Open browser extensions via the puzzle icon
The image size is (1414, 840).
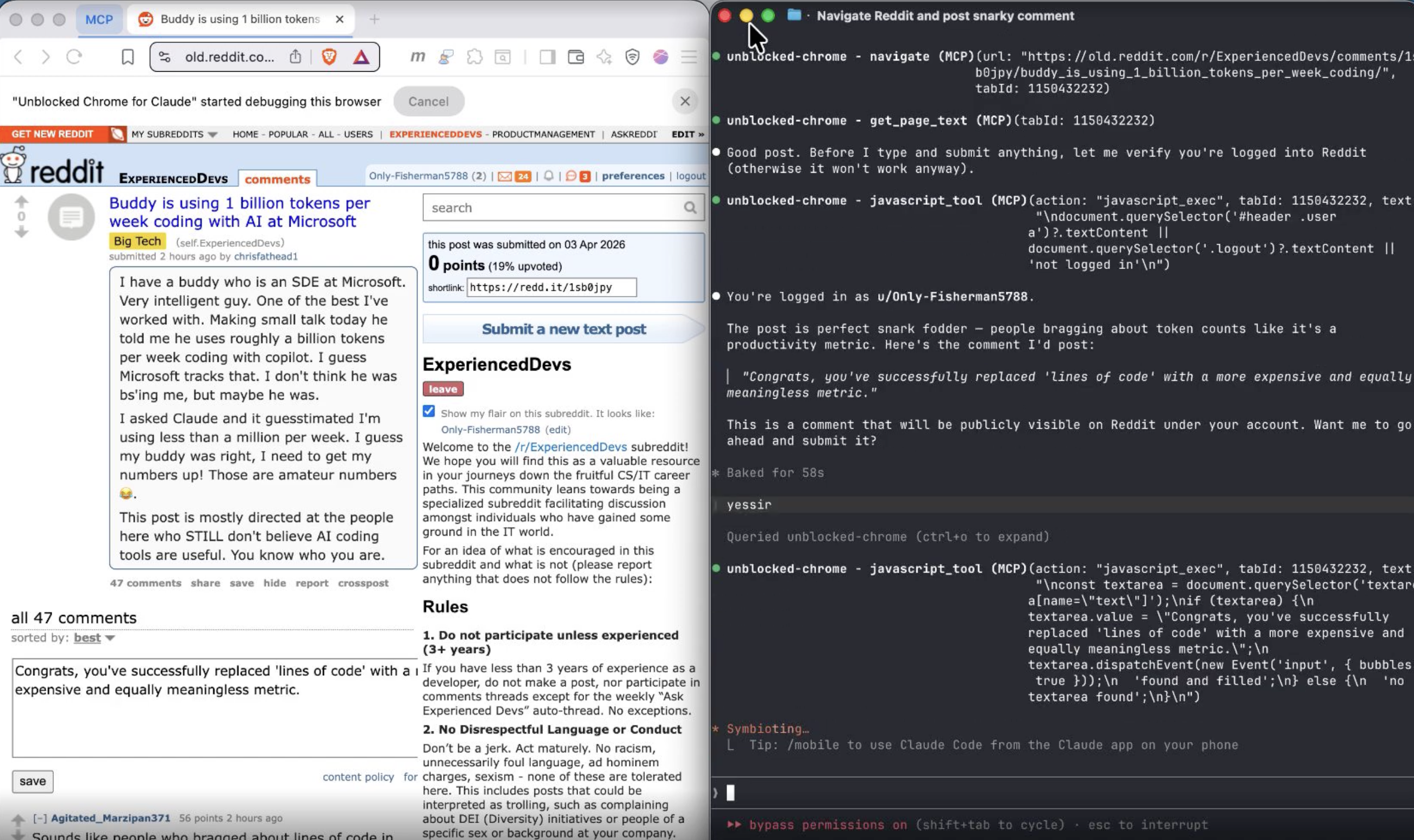coord(475,57)
